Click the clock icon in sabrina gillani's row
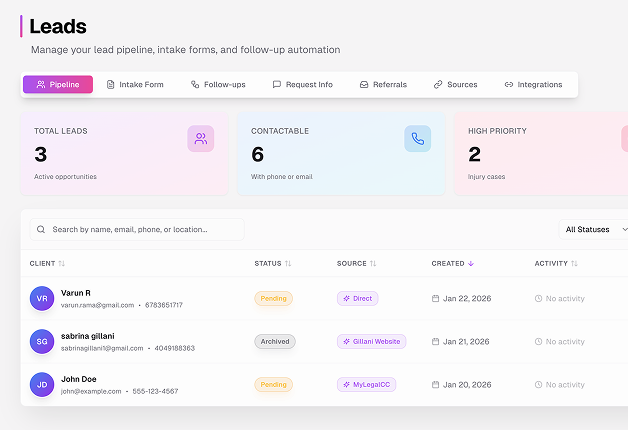 (x=538, y=342)
